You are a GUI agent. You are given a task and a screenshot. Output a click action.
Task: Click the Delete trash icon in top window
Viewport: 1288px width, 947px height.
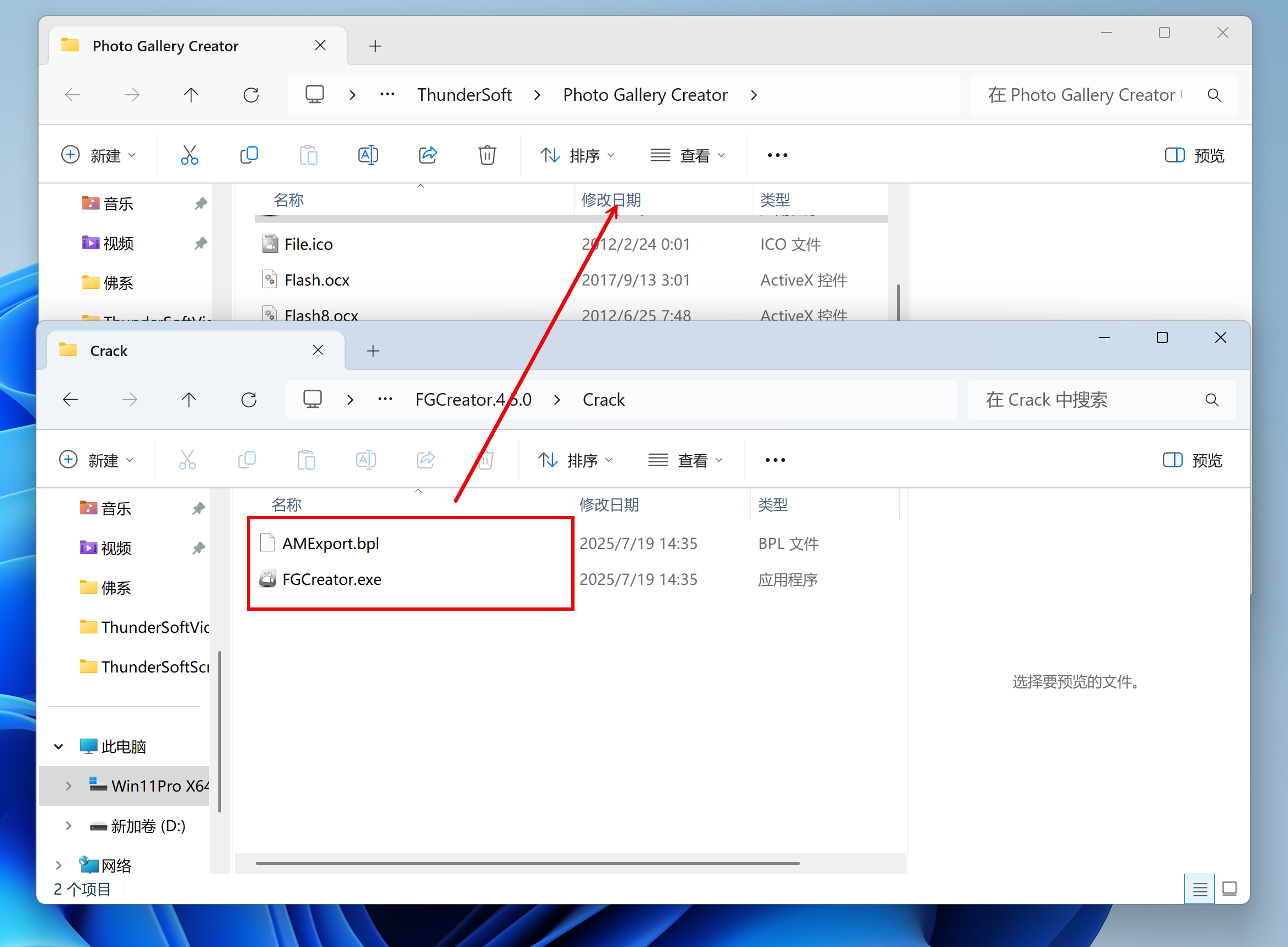[x=487, y=155]
